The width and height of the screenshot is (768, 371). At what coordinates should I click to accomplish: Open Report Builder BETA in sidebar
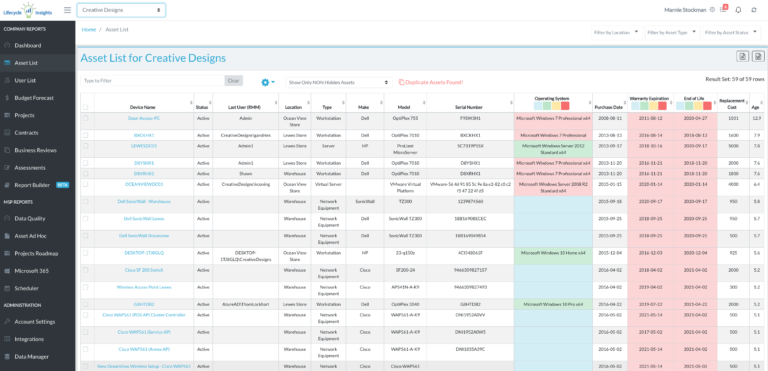point(38,185)
